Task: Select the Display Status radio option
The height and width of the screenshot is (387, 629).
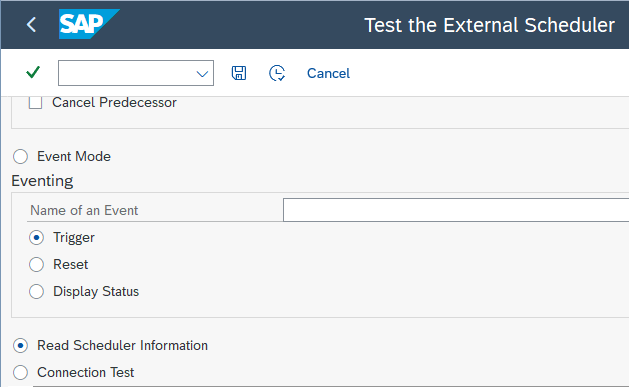Action: (37, 292)
